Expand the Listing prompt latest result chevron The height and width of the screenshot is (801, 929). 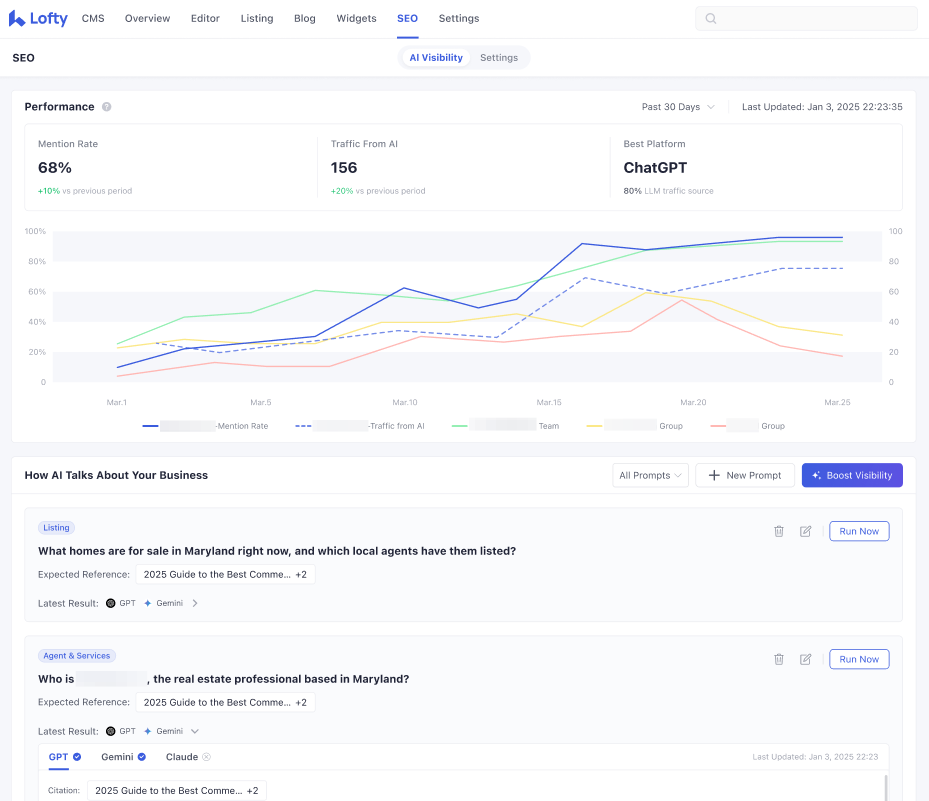tap(195, 603)
